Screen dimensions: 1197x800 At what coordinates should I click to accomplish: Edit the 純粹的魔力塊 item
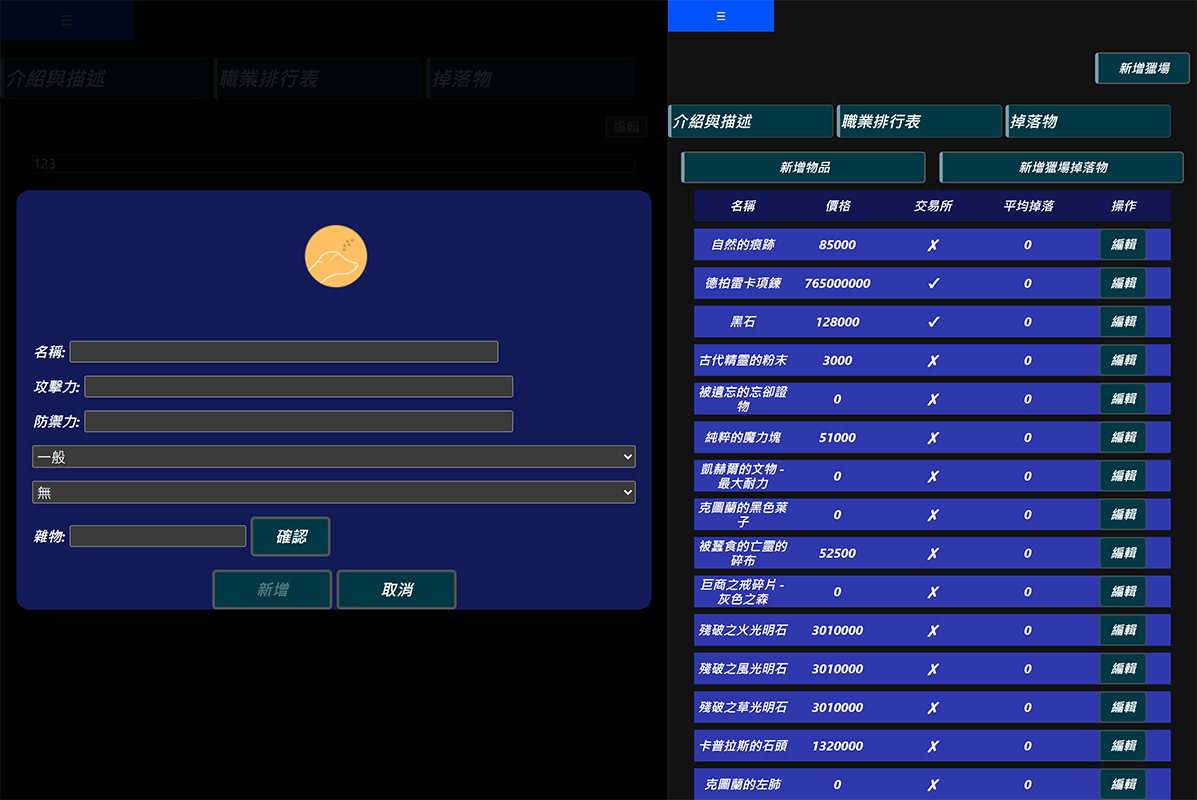coord(1123,437)
